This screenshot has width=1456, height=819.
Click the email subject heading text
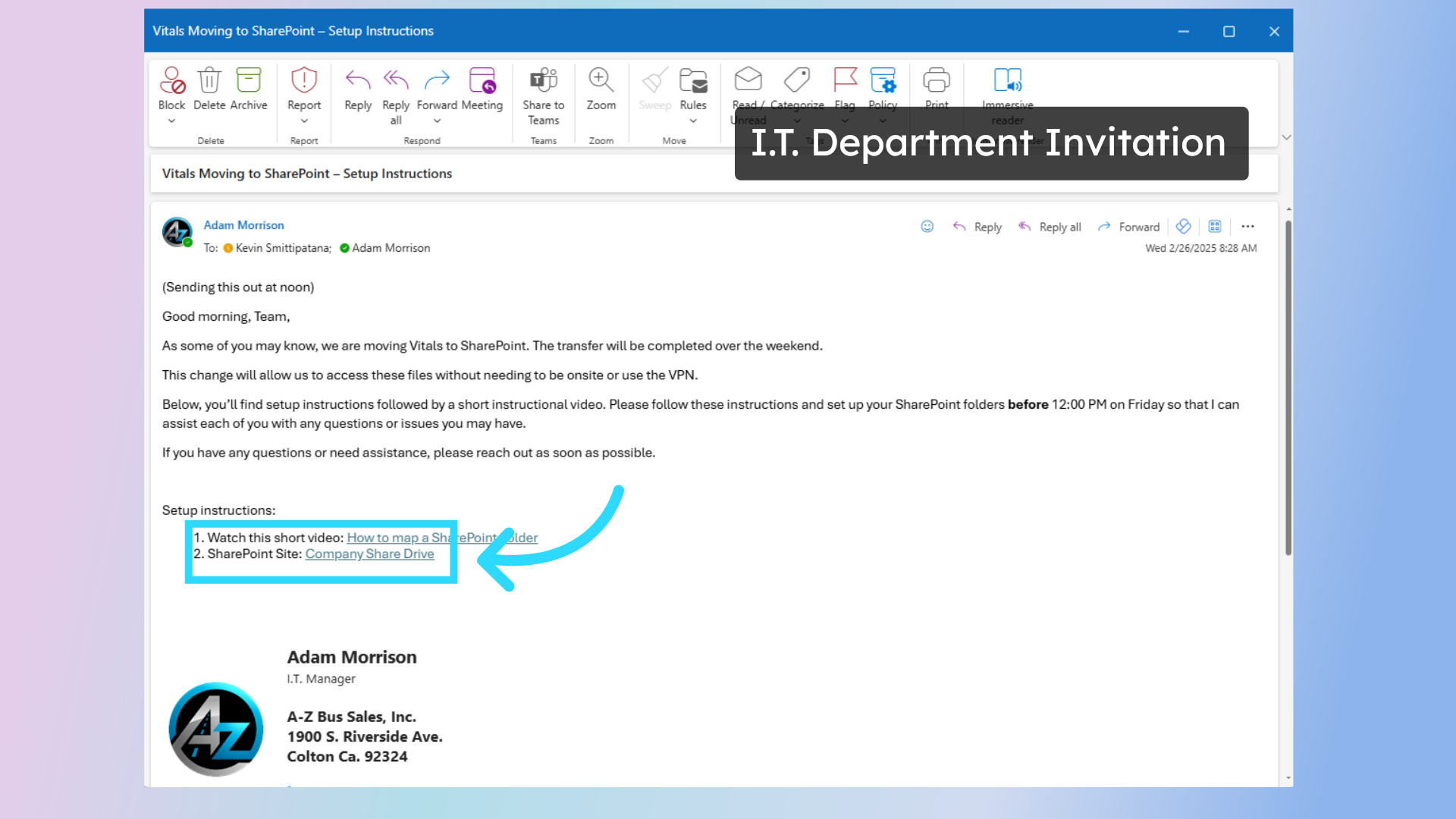(x=307, y=174)
